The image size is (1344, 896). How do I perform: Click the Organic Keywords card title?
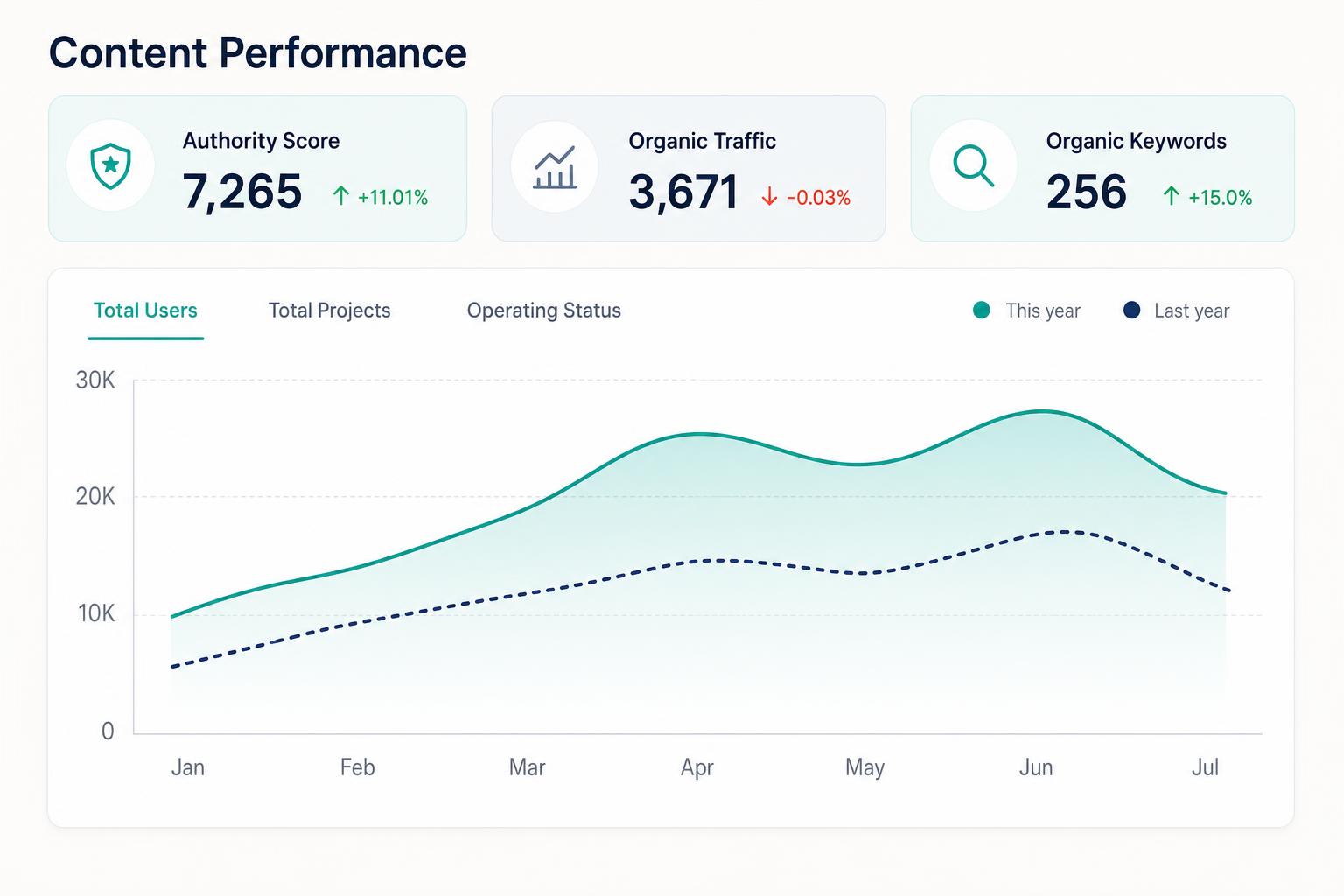tap(1136, 141)
